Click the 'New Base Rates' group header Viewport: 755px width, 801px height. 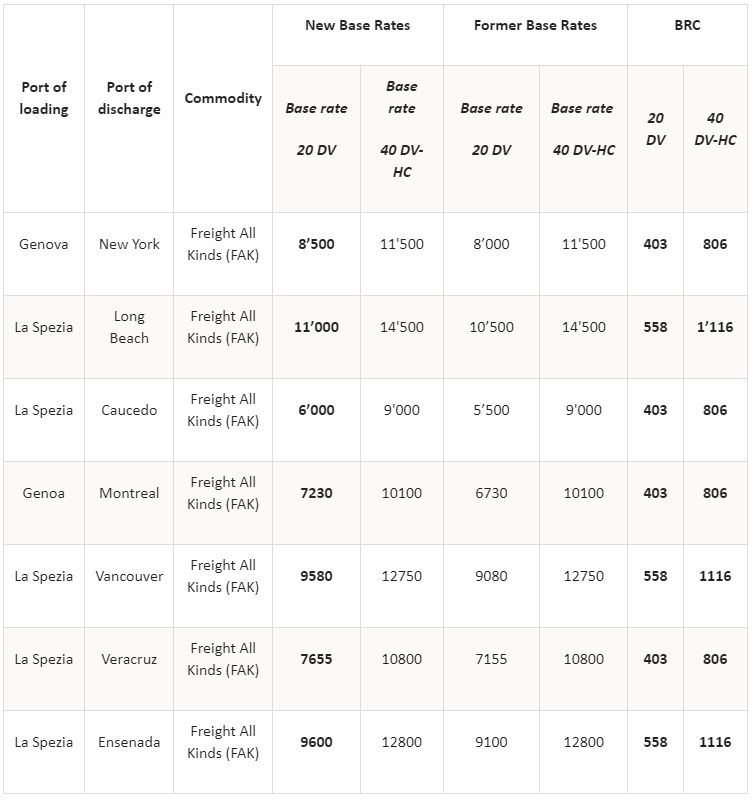357,25
